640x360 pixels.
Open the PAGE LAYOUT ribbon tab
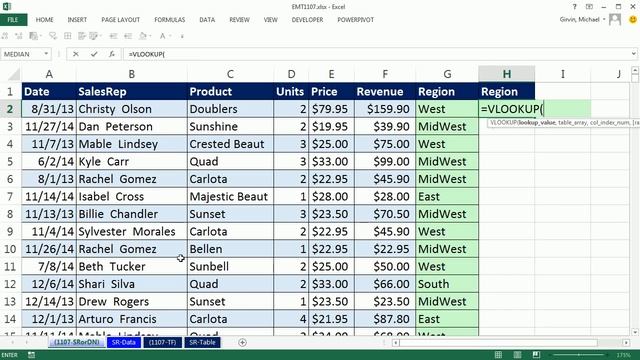point(120,20)
